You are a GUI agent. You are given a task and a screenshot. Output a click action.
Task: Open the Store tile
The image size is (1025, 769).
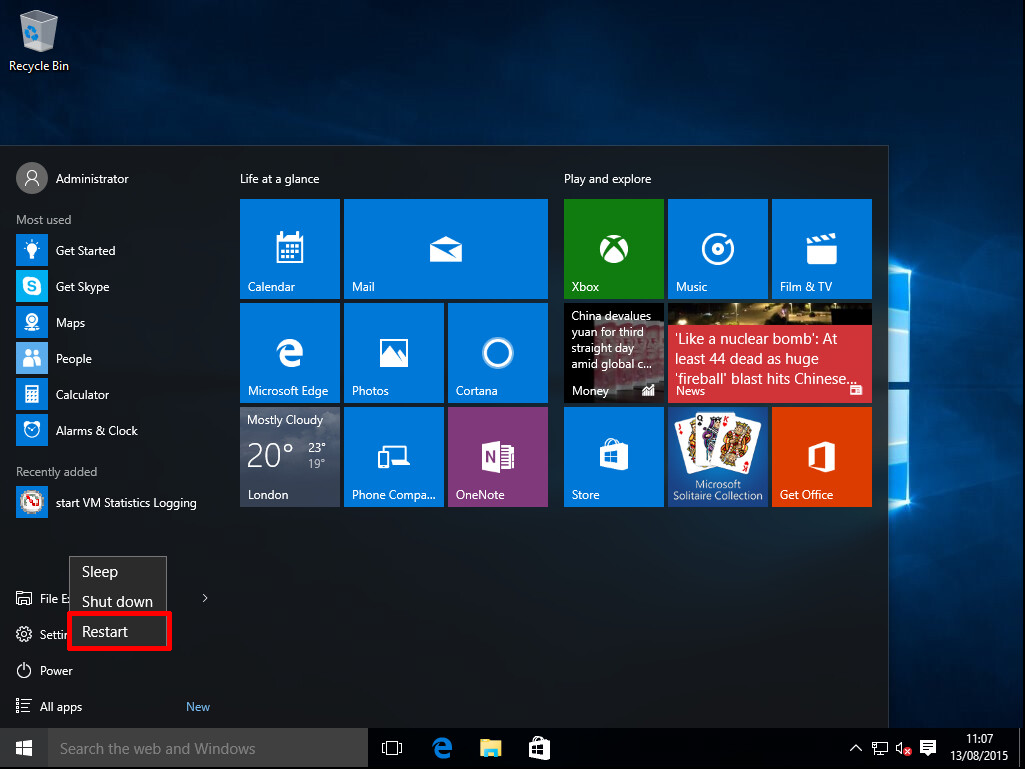pyautogui.click(x=614, y=456)
